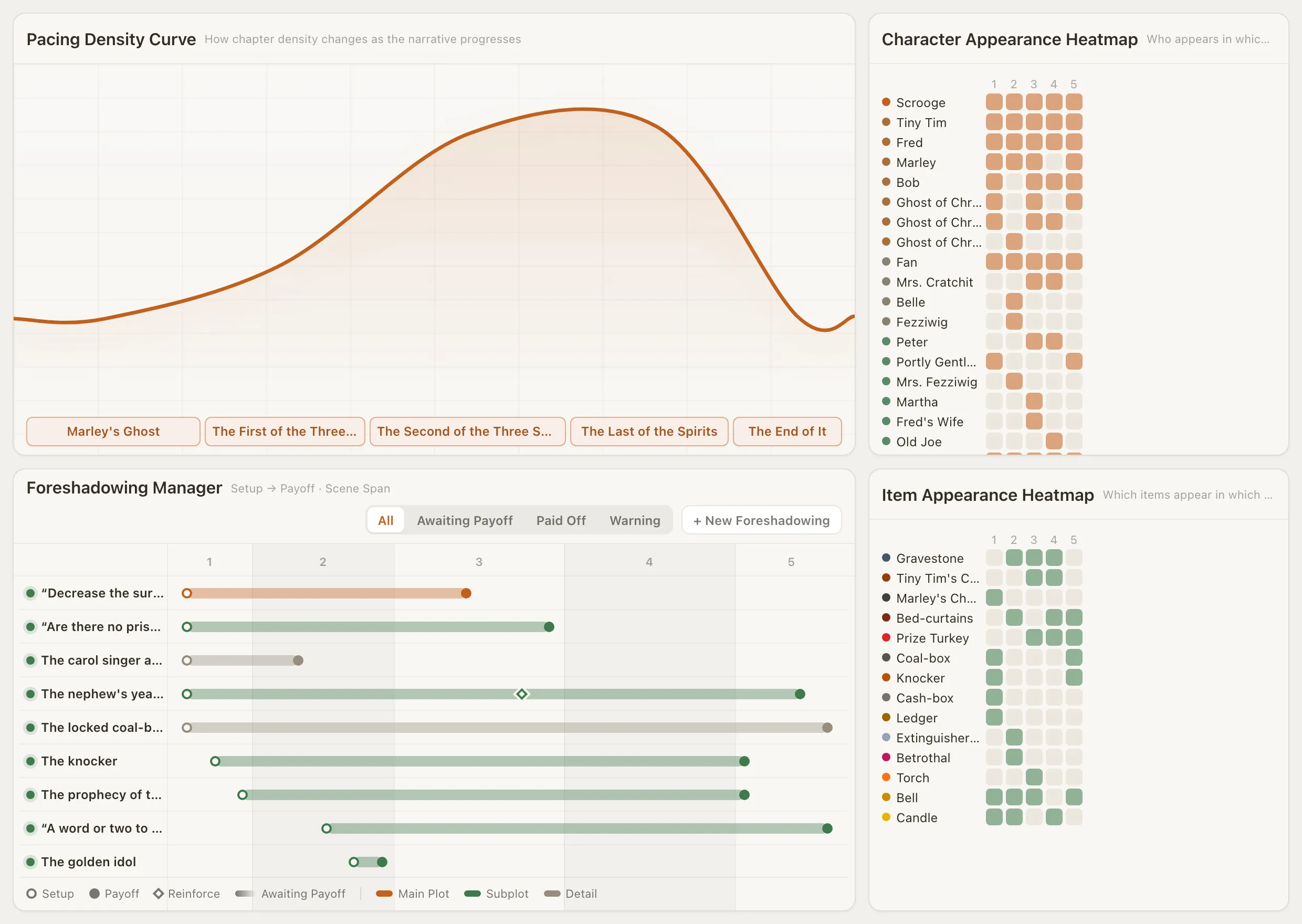Click payoff marker of "Decrease the sur..." bar
Viewport: 1302px width, 924px height.
click(x=466, y=593)
